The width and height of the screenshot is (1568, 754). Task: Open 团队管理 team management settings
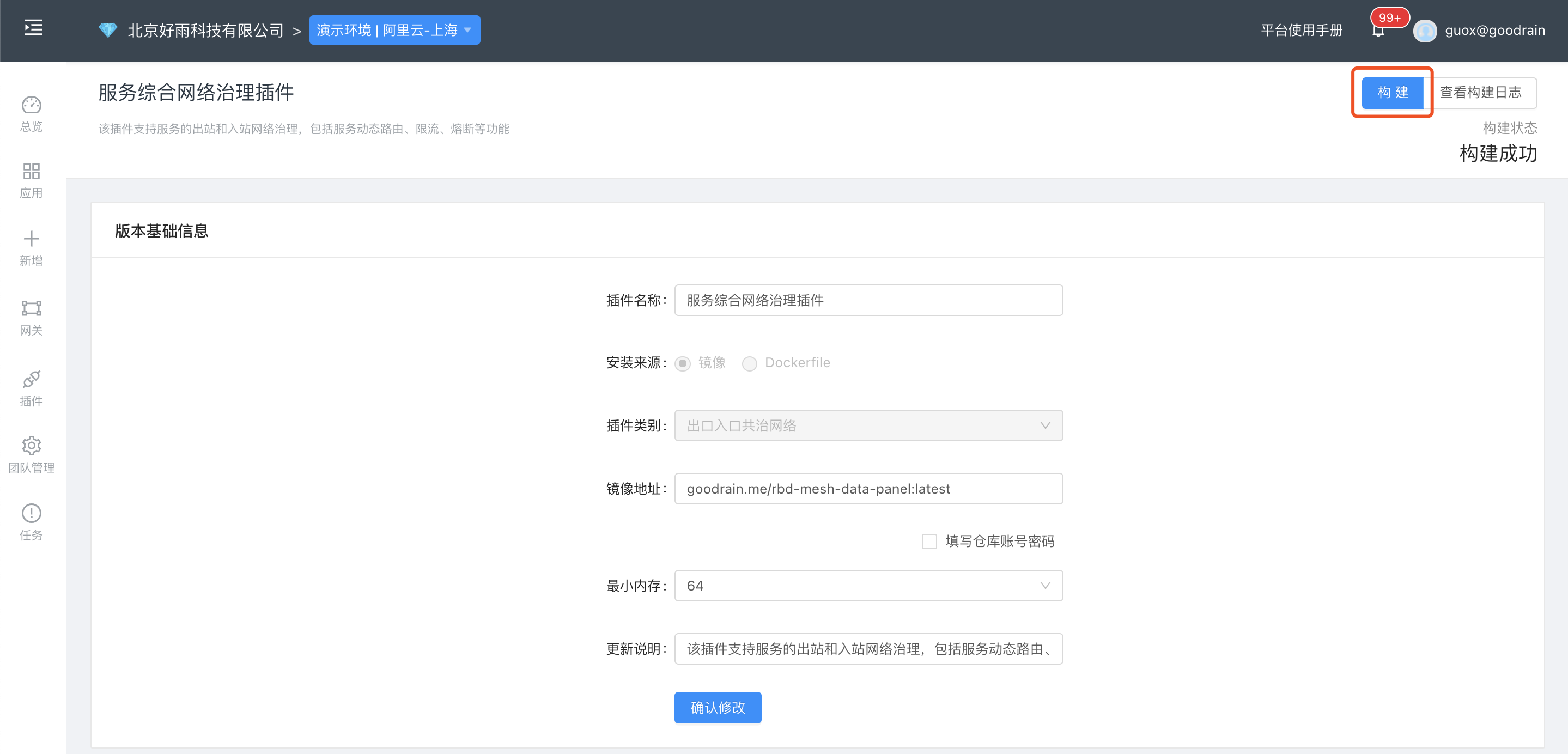tap(31, 454)
